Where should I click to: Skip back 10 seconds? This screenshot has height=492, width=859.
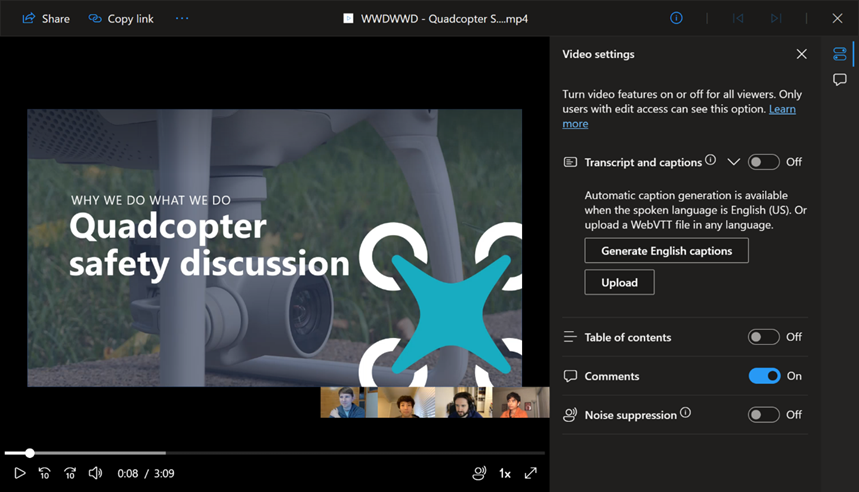point(45,473)
